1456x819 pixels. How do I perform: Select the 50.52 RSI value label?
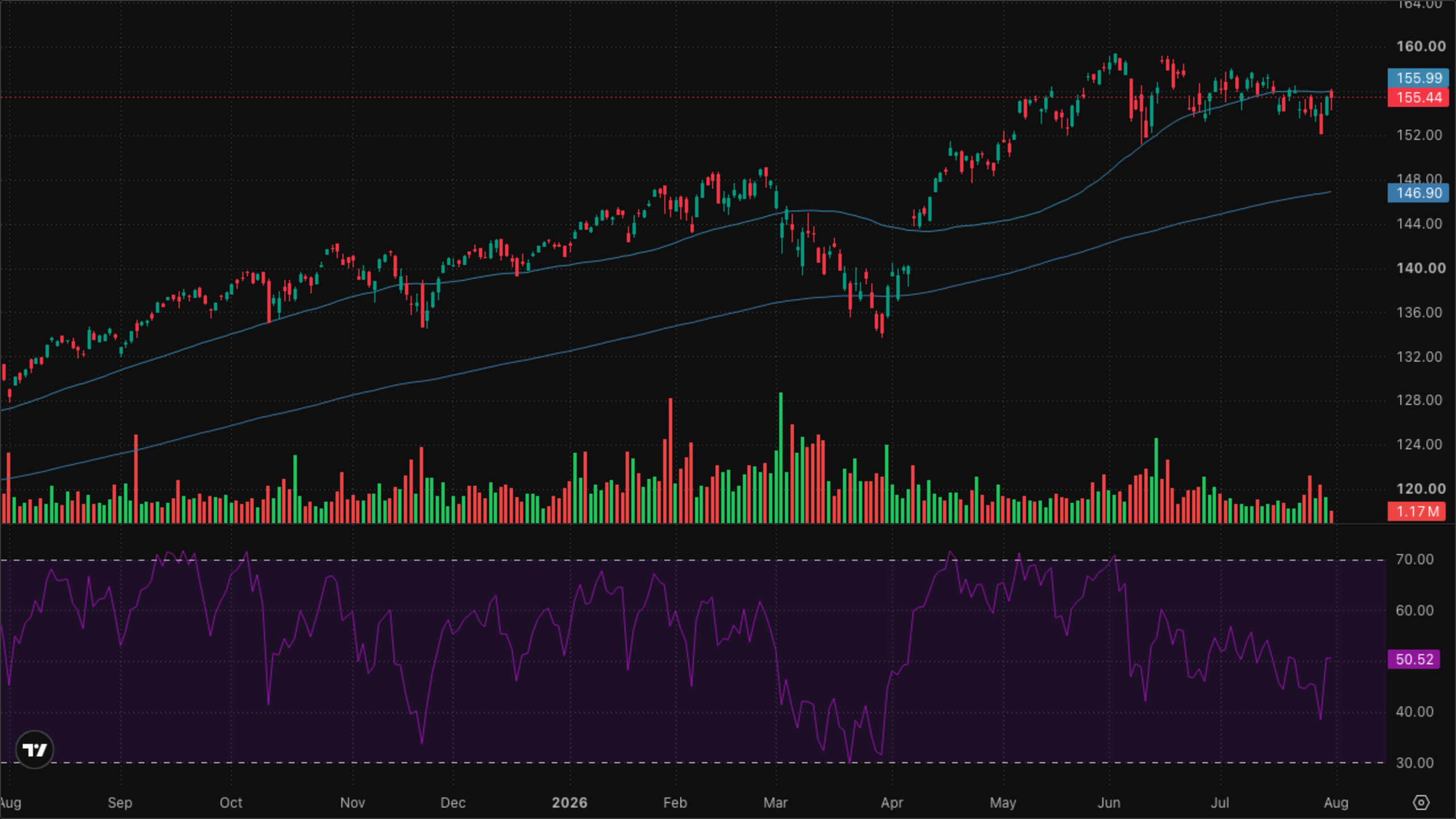click(x=1414, y=659)
